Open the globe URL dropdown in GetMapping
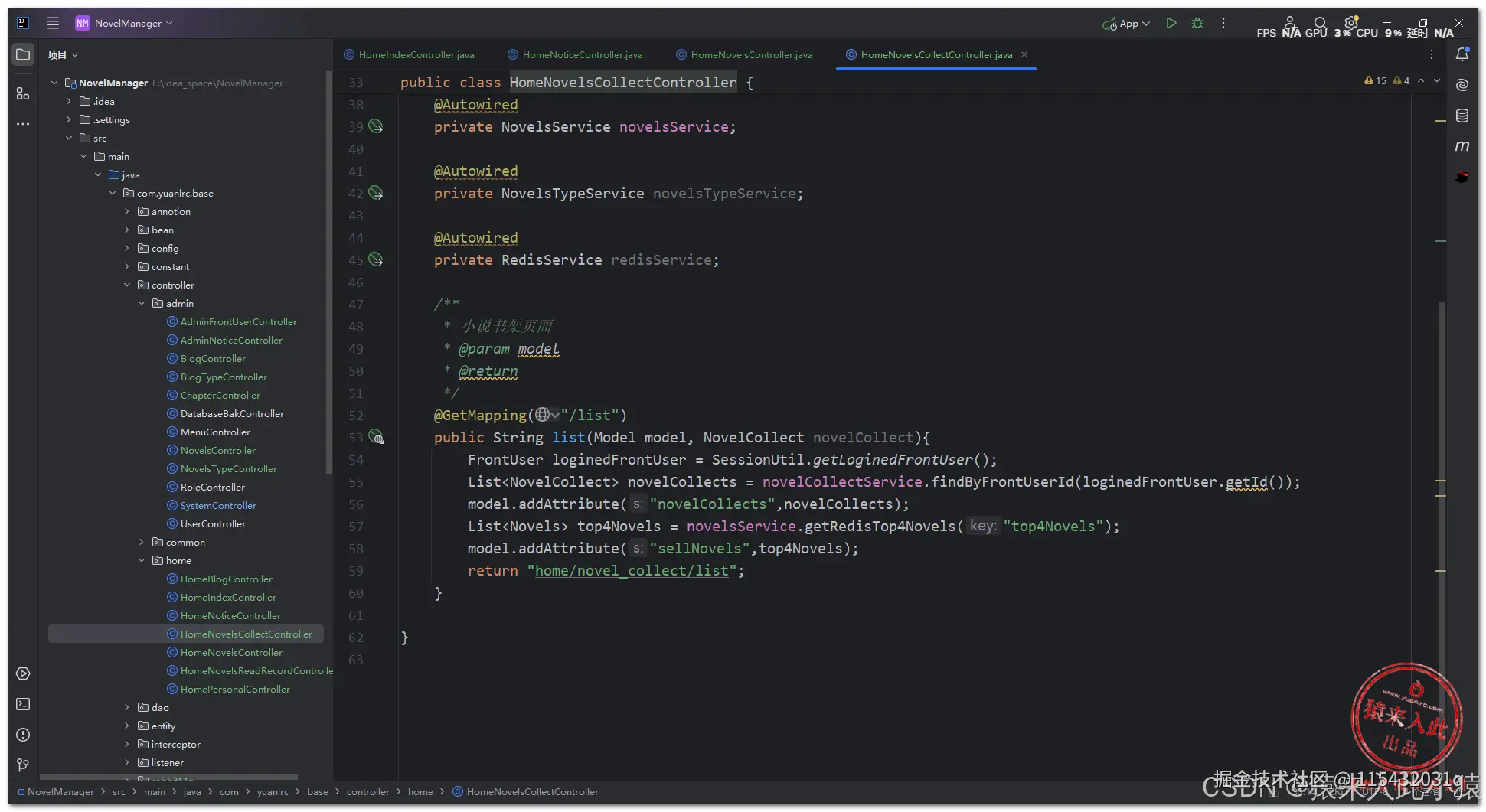1486x812 pixels. 547,415
